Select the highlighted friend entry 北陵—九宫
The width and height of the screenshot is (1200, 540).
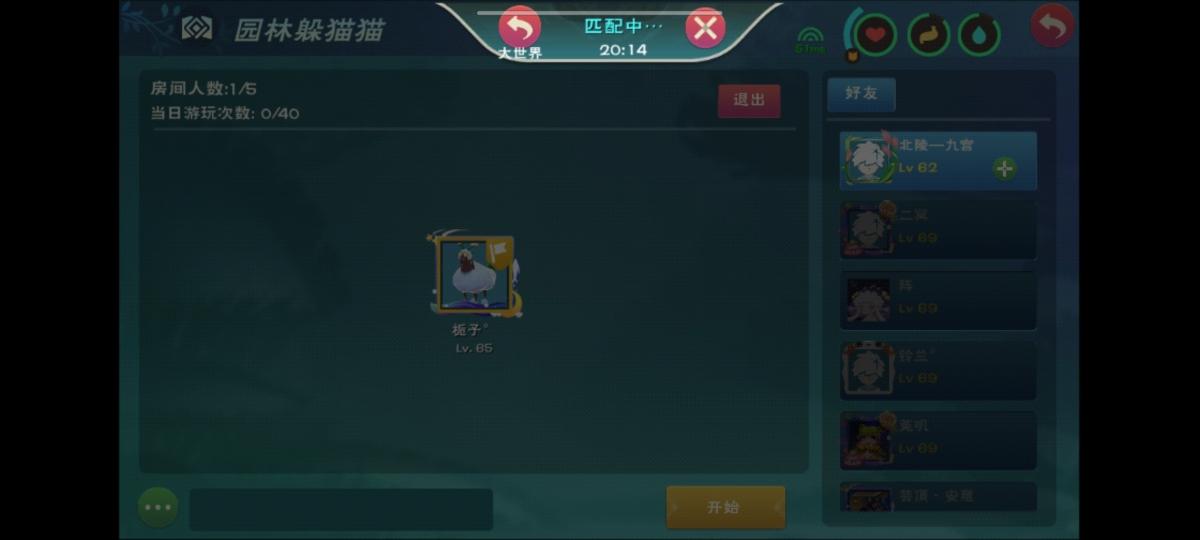938,160
